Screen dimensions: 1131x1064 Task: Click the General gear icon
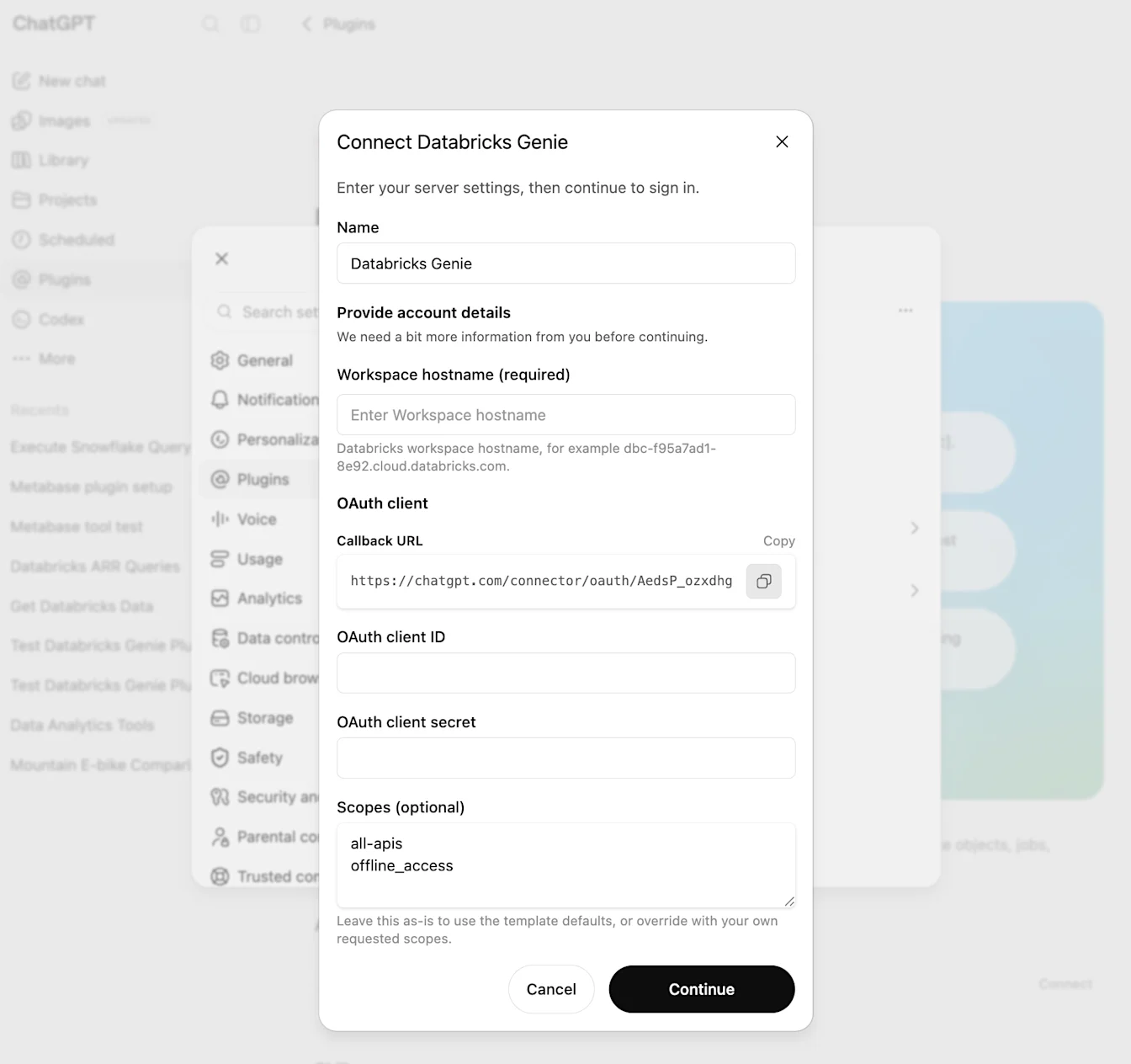click(x=220, y=360)
